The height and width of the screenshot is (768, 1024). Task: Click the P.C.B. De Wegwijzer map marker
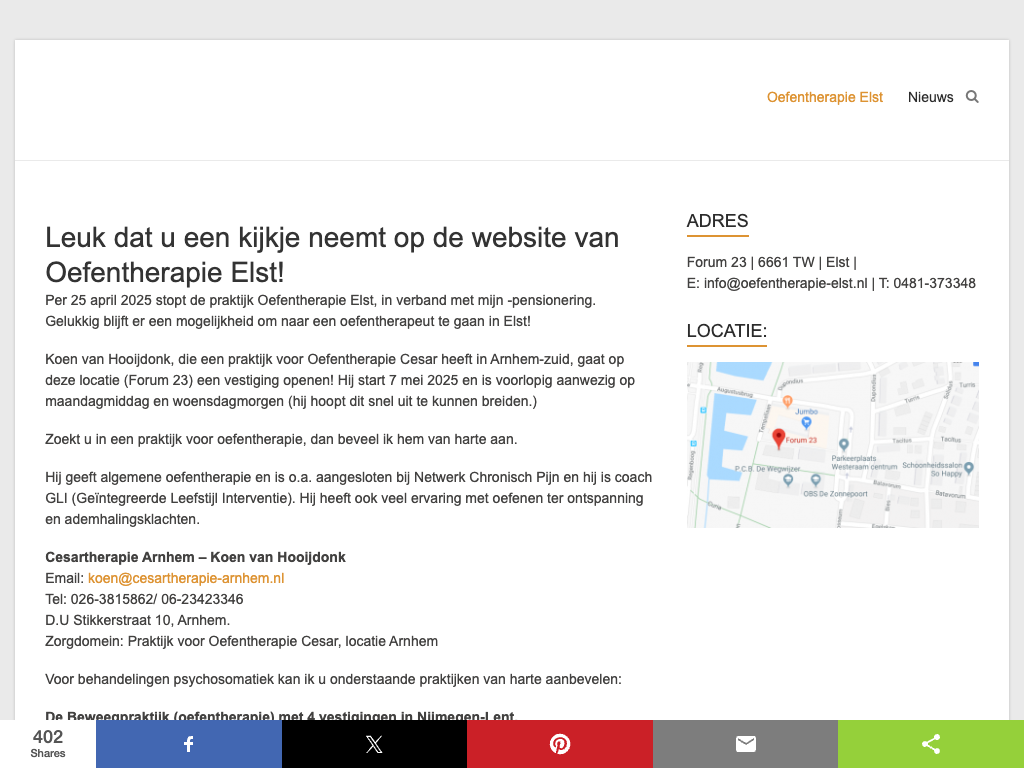tap(788, 480)
